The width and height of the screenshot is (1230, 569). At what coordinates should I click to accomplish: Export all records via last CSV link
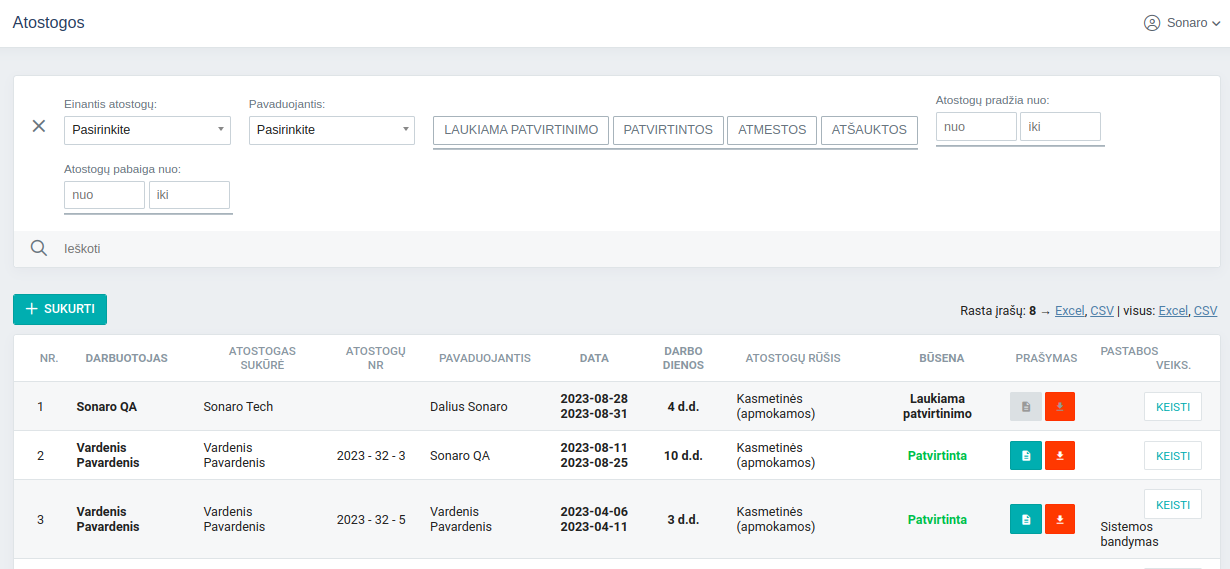[1205, 311]
